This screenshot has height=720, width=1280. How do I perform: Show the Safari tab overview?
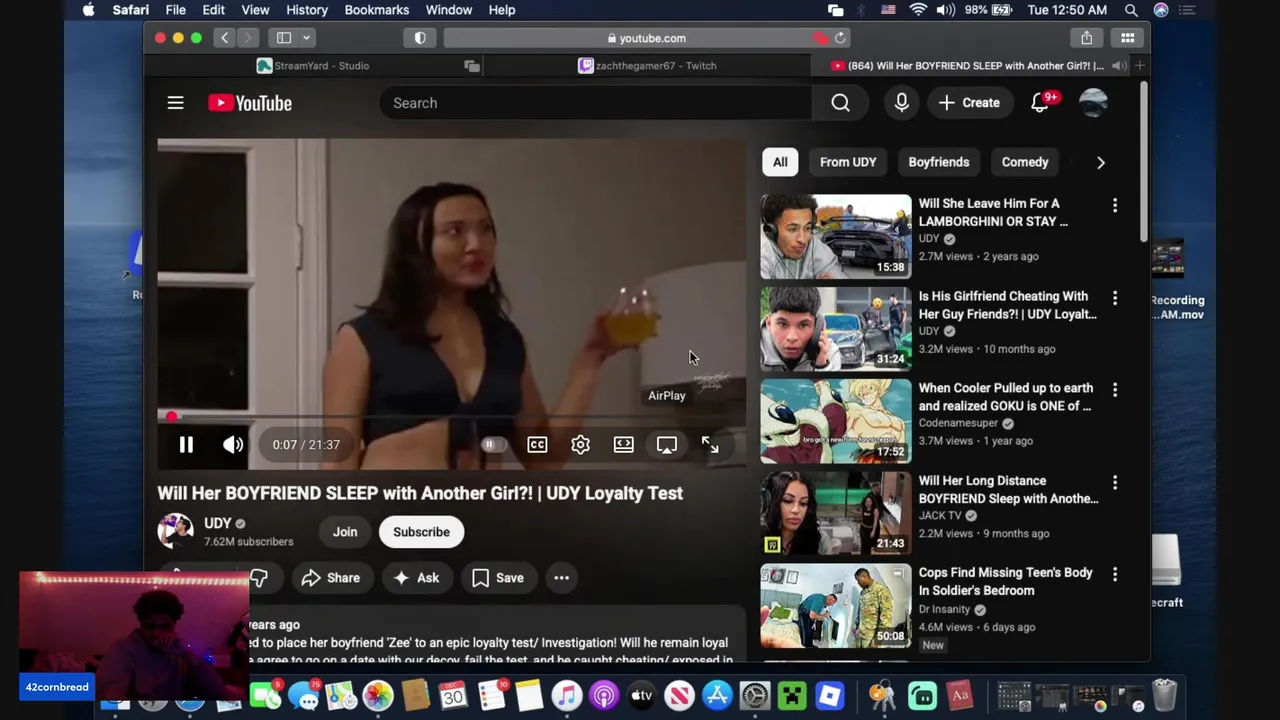coord(1127,38)
